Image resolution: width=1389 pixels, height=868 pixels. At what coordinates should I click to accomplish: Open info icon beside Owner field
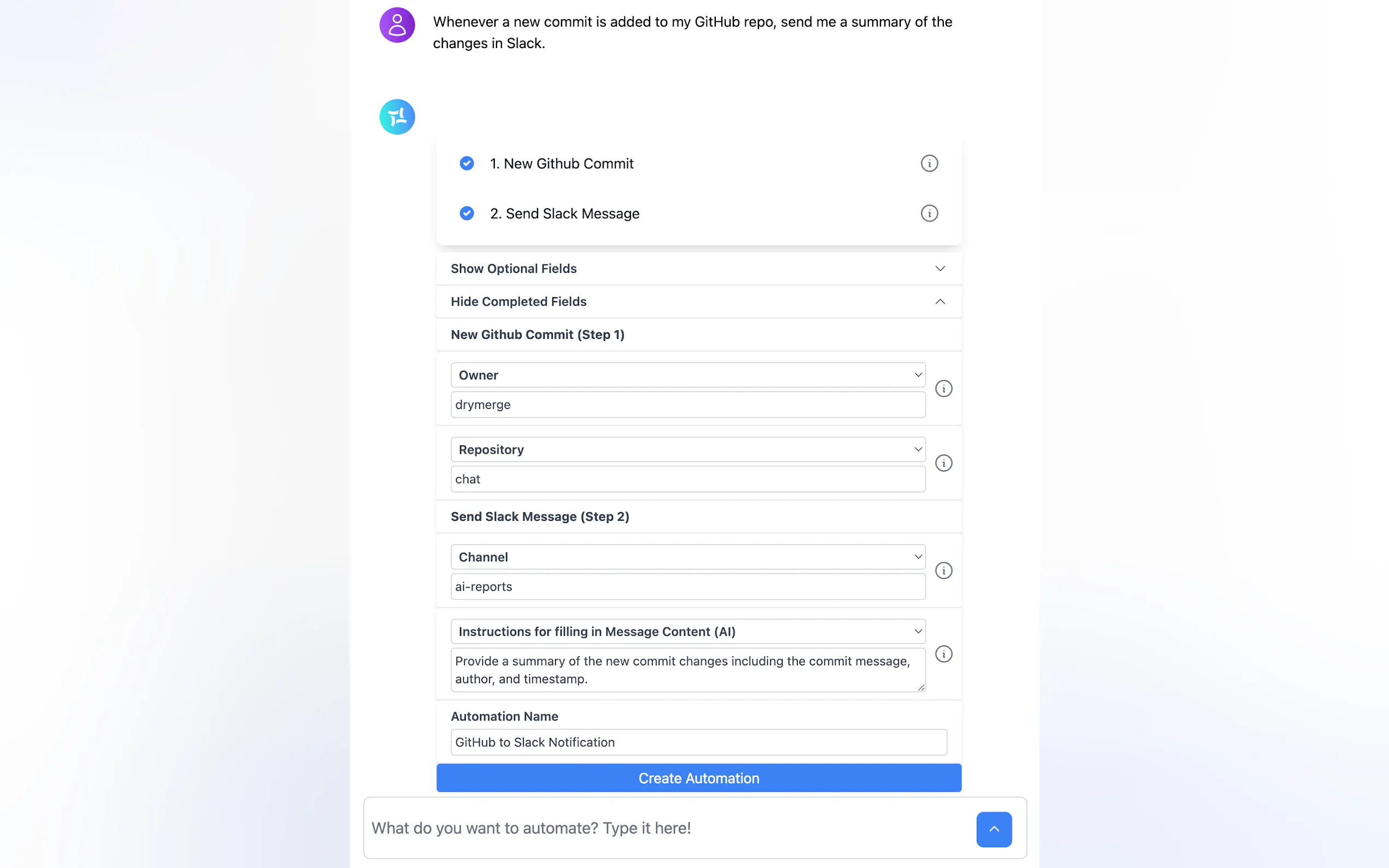tap(943, 389)
